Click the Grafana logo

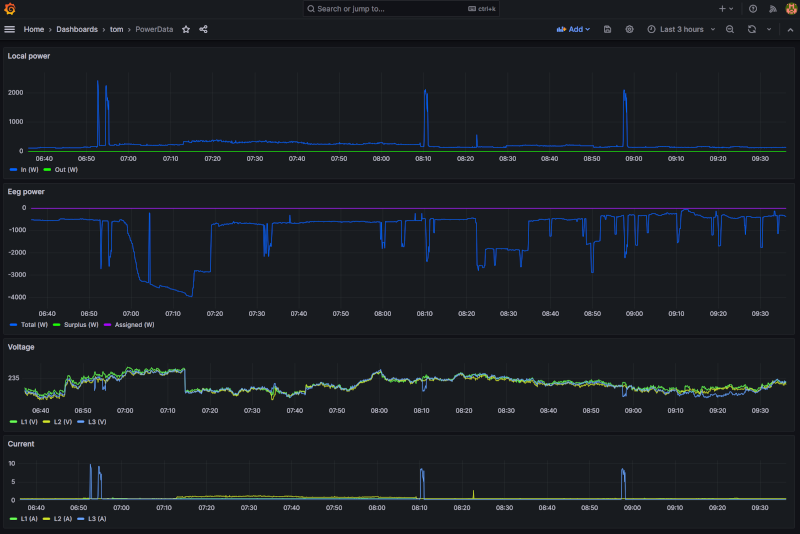point(11,8)
